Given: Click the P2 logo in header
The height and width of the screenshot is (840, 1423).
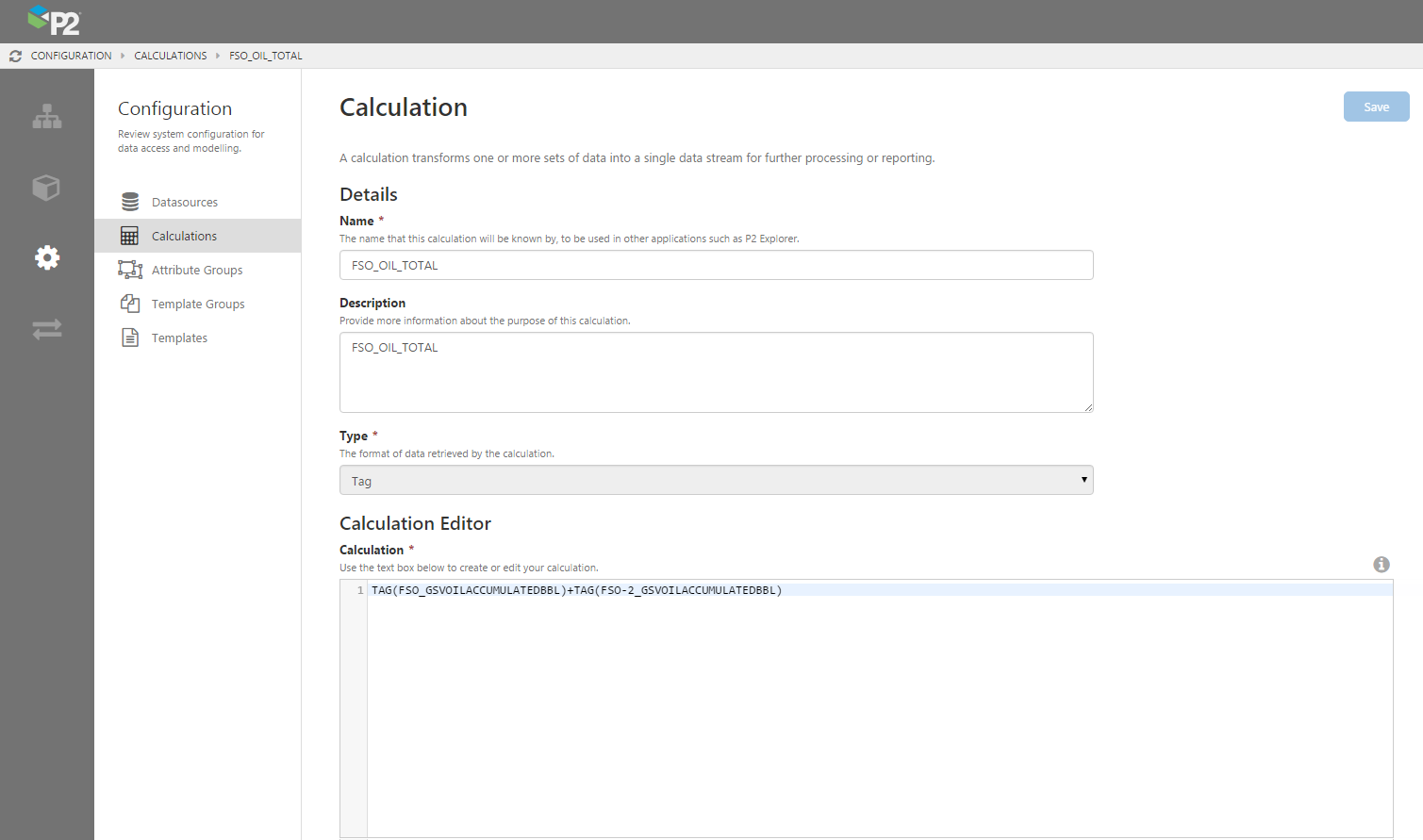Looking at the screenshot, I should (x=54, y=20).
